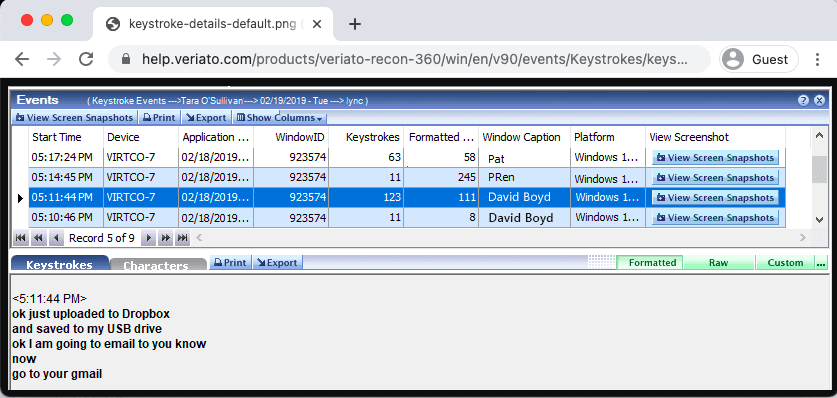Viewport: 837px width, 398px height.
Task: Click the address bar URL
Action: click(x=414, y=59)
